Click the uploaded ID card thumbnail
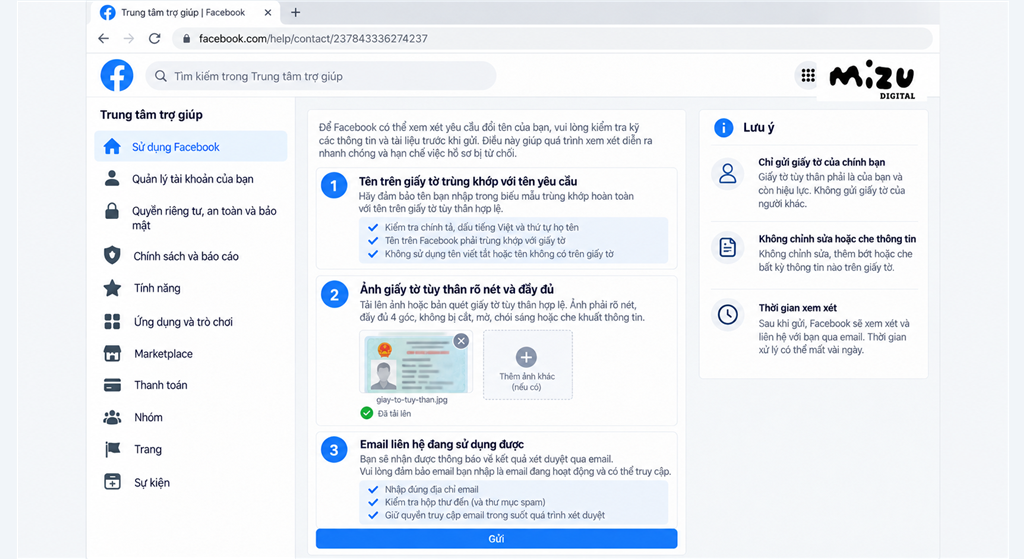1024x559 pixels. 415,362
